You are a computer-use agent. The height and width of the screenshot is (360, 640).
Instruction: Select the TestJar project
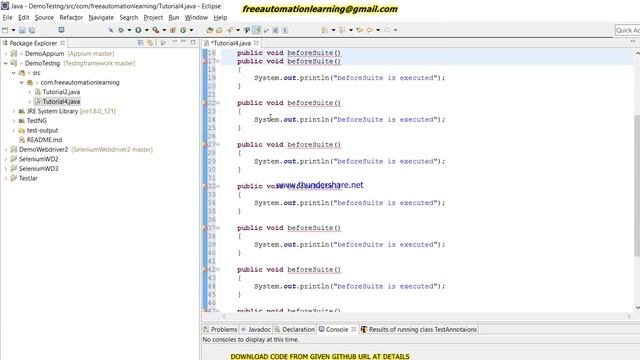[x=28, y=178]
